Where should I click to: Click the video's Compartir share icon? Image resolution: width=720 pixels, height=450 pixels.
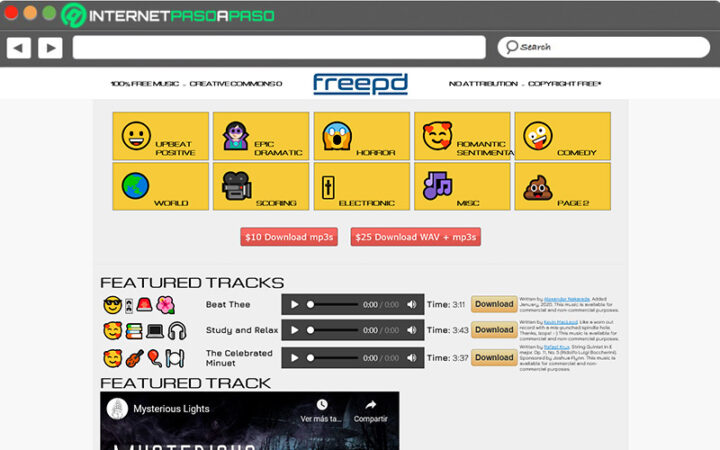click(371, 405)
